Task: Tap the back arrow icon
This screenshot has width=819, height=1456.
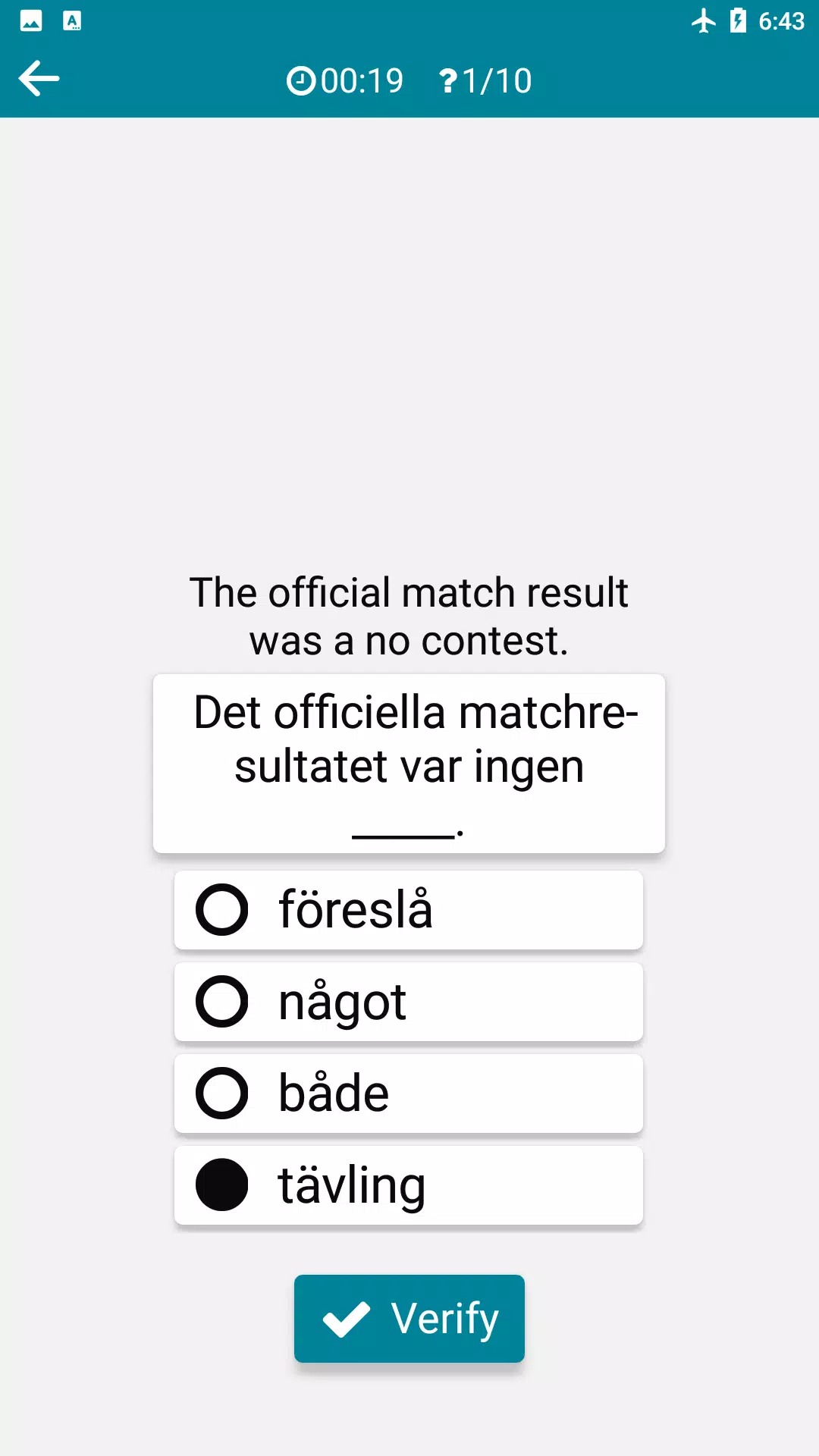Action: [39, 79]
